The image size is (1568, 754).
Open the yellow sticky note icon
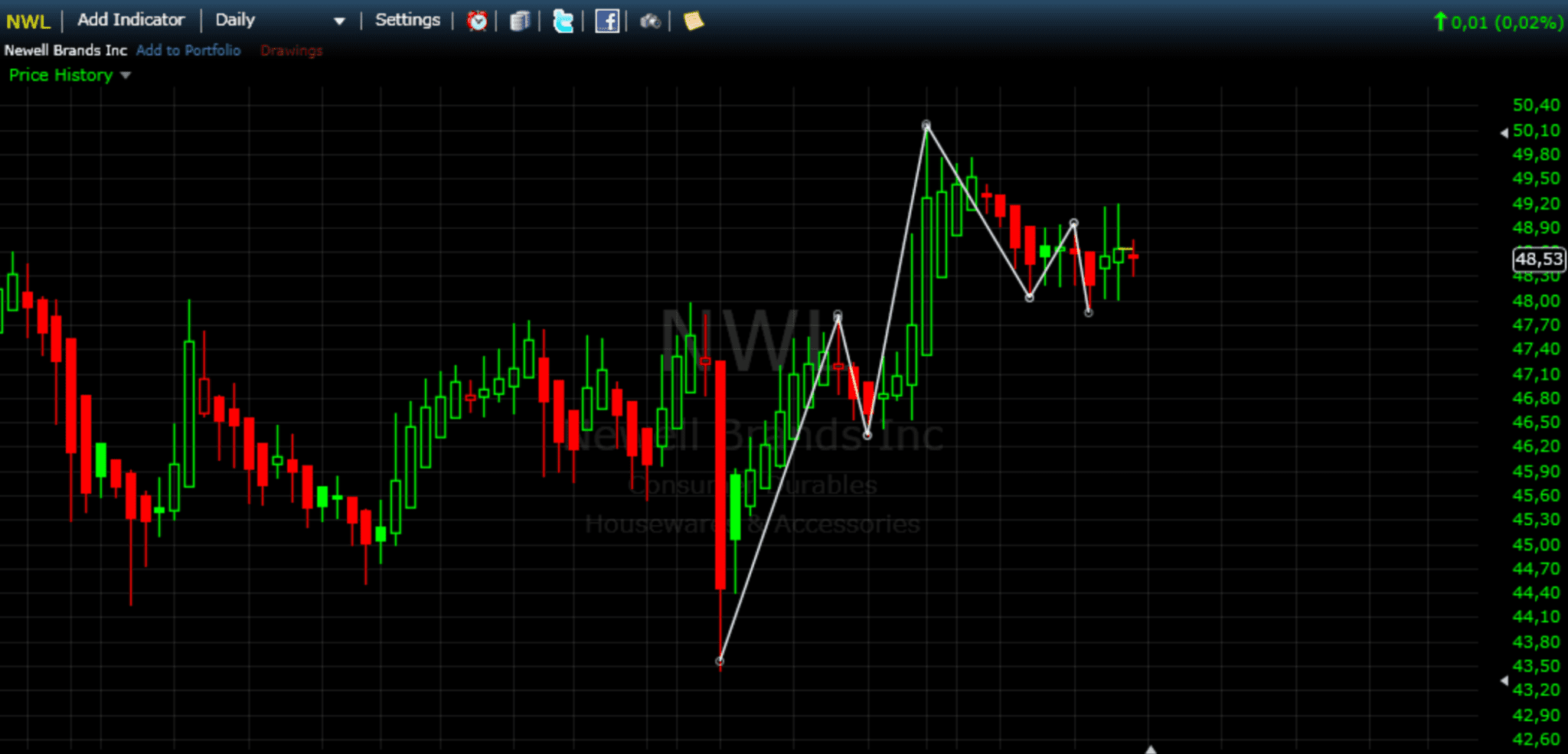click(x=694, y=21)
